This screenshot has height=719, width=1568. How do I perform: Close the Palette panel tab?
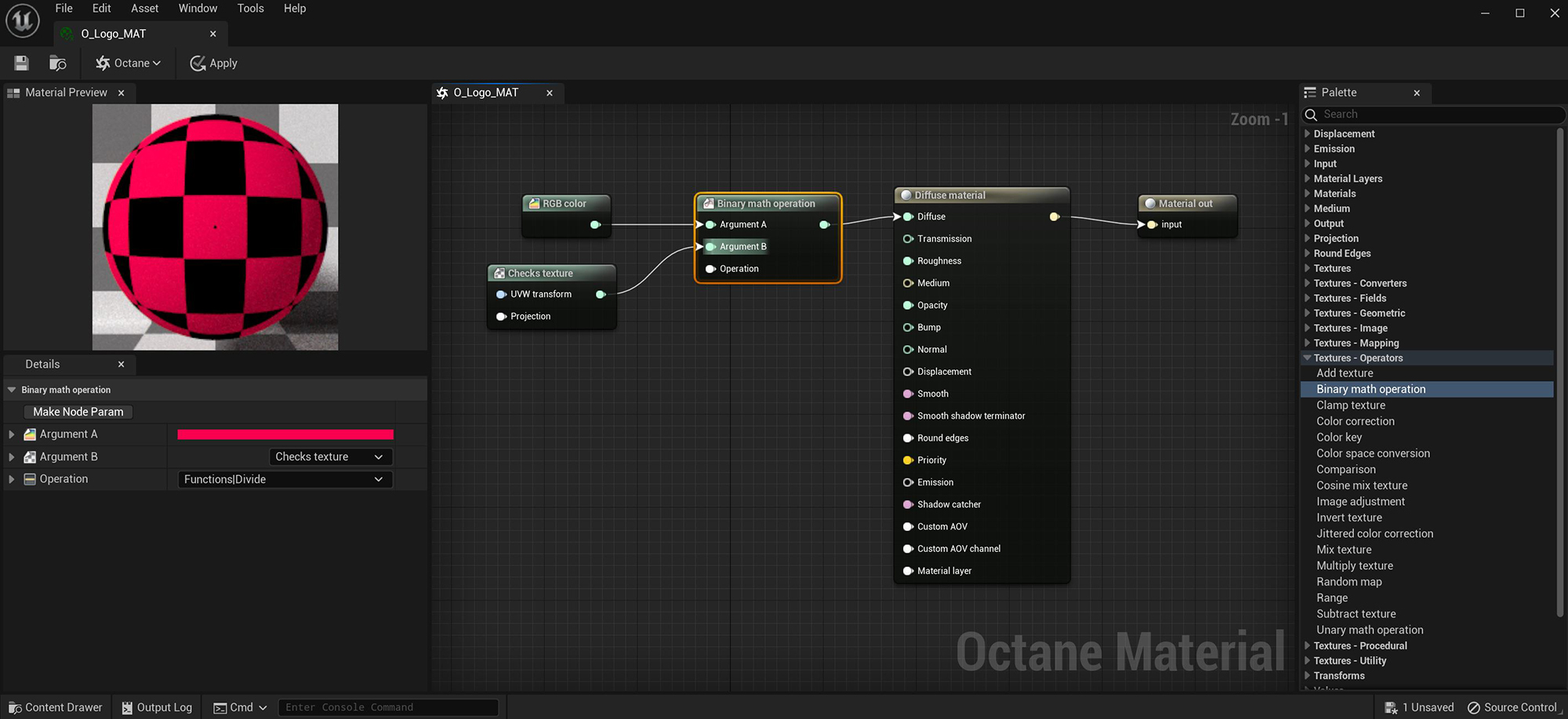click(x=1417, y=93)
